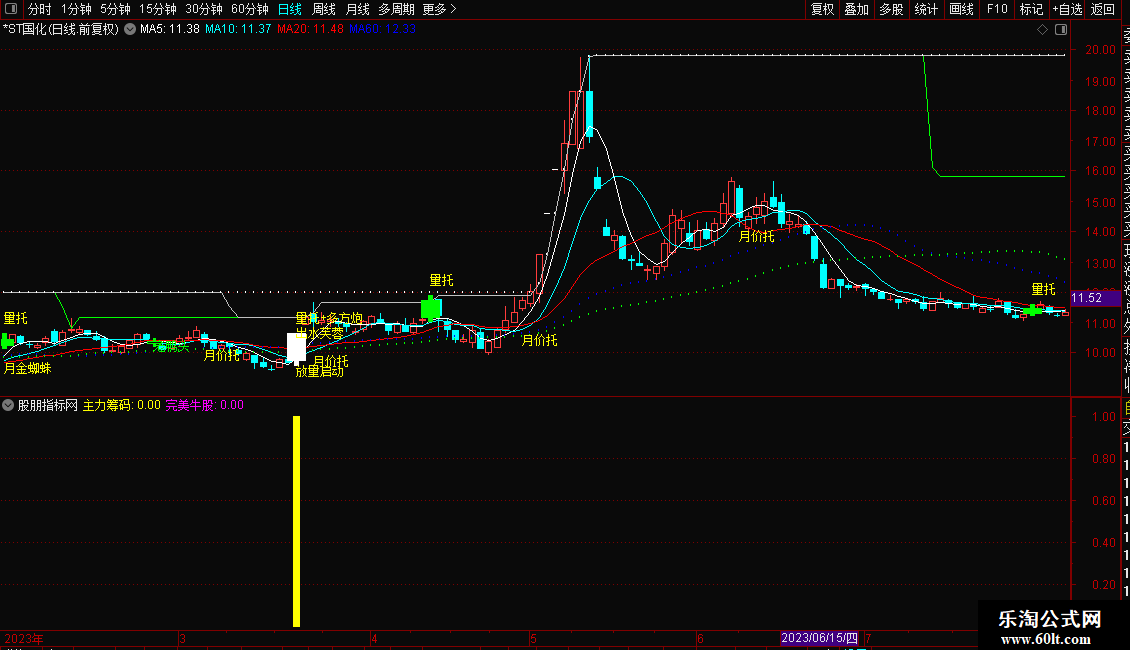Open the 多股 multi-stock view
Viewport: 1130px width, 650px height.
click(x=891, y=9)
